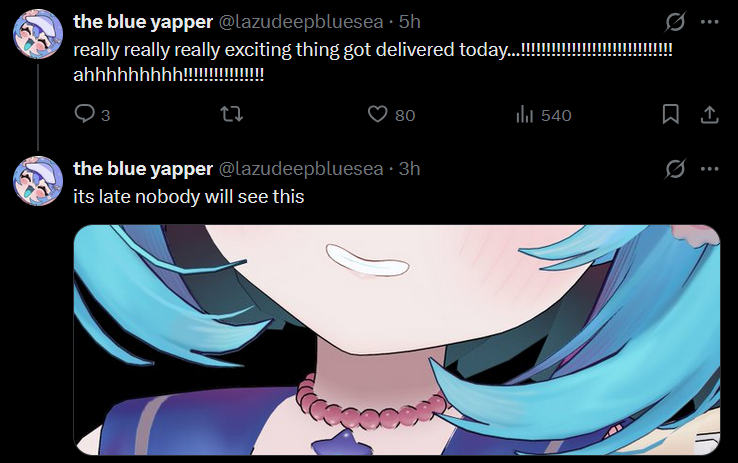Open profile avatar on first tweet
This screenshot has width=738, height=463.
point(38,34)
